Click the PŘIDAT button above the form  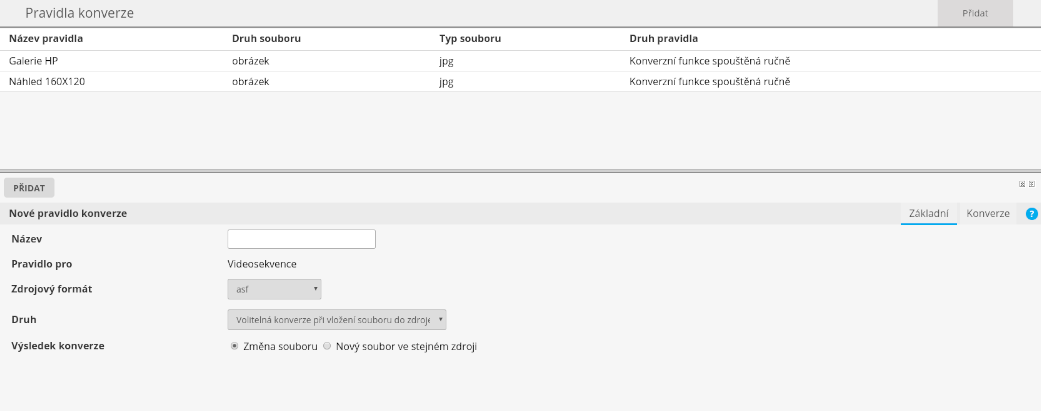tap(30, 187)
